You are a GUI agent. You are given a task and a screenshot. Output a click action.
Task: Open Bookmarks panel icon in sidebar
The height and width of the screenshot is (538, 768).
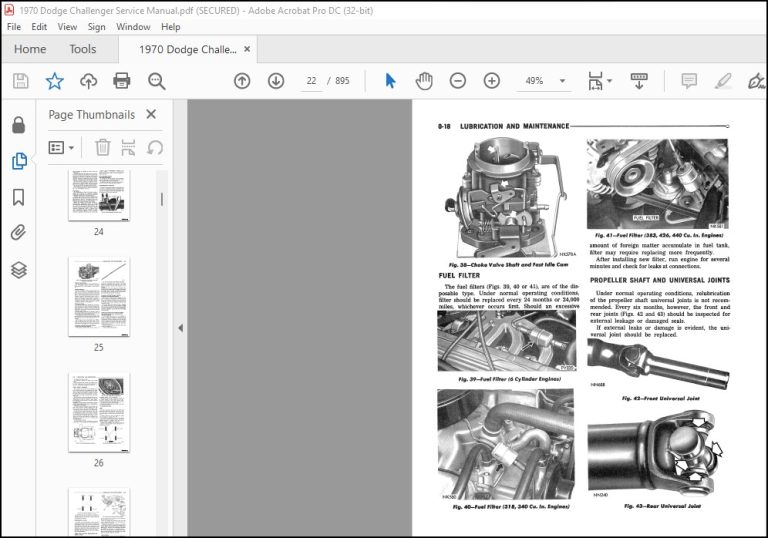coord(19,197)
